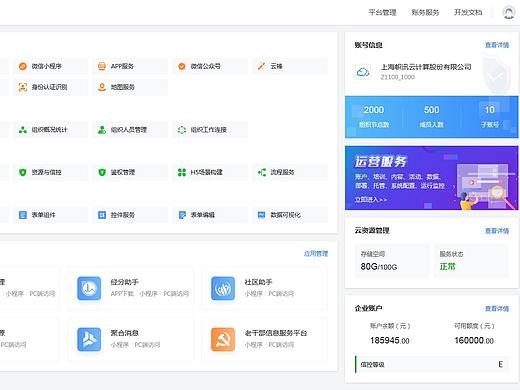Open the 云梯 wand icon
Screen dimensions: 520x390
(262, 66)
